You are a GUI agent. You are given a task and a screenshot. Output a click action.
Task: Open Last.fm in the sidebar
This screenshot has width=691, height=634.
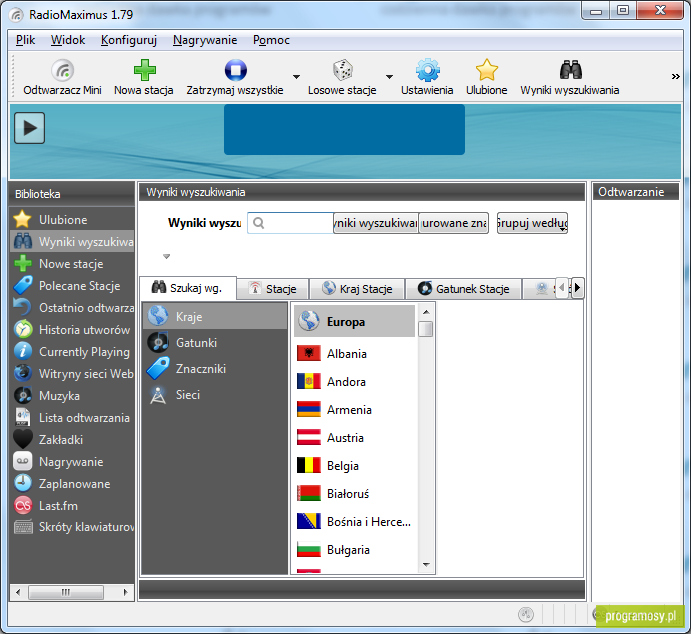point(72,506)
